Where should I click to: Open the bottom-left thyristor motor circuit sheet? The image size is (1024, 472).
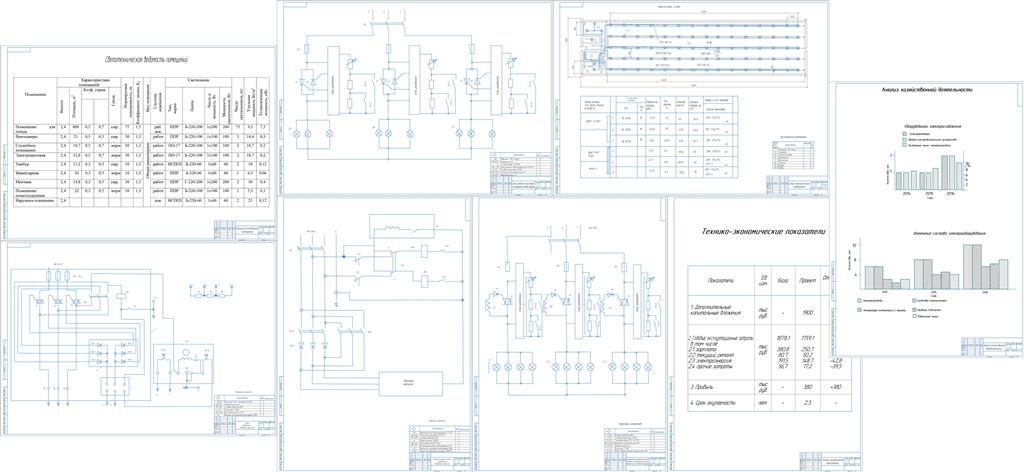click(138, 338)
